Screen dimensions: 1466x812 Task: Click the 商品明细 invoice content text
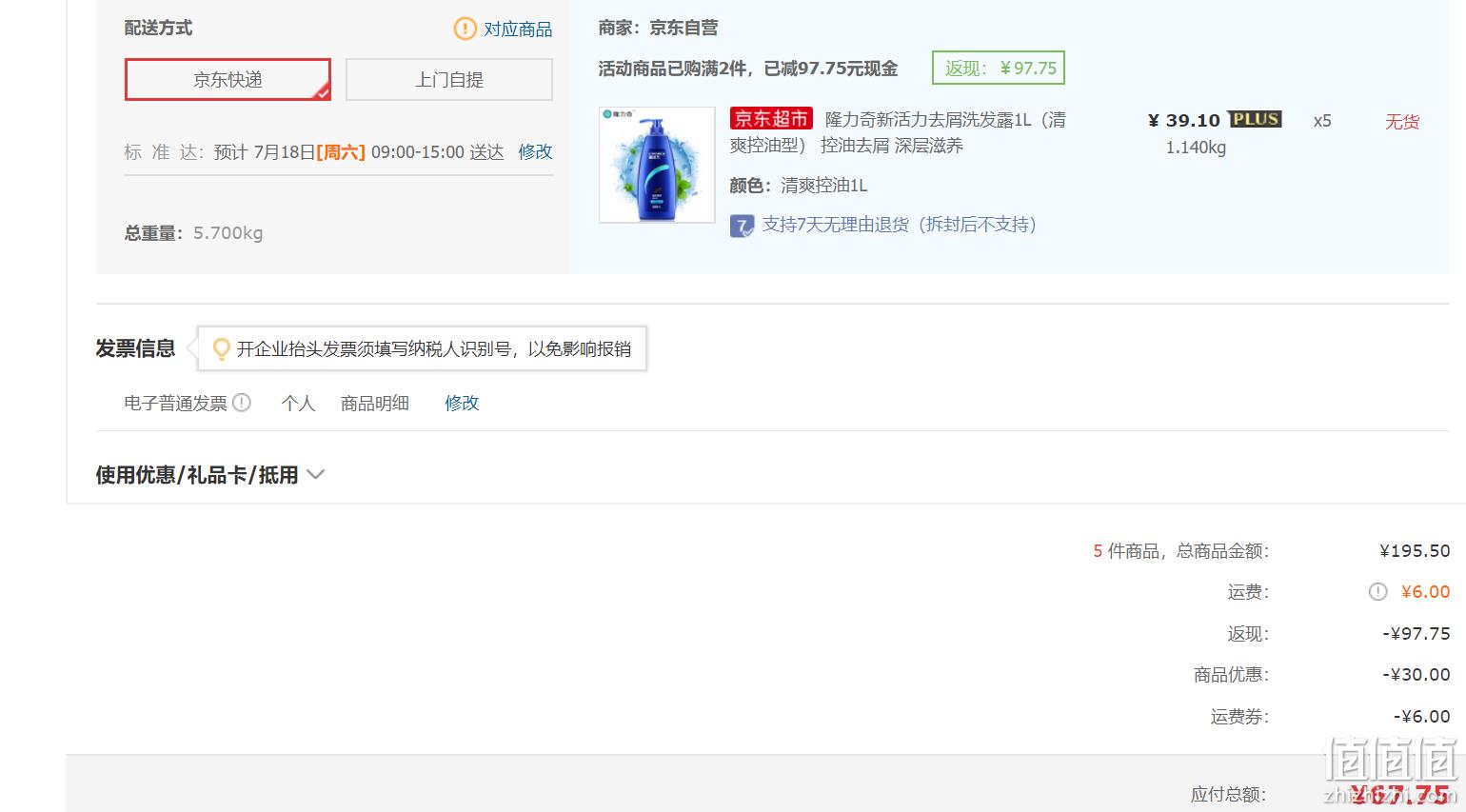[375, 404]
